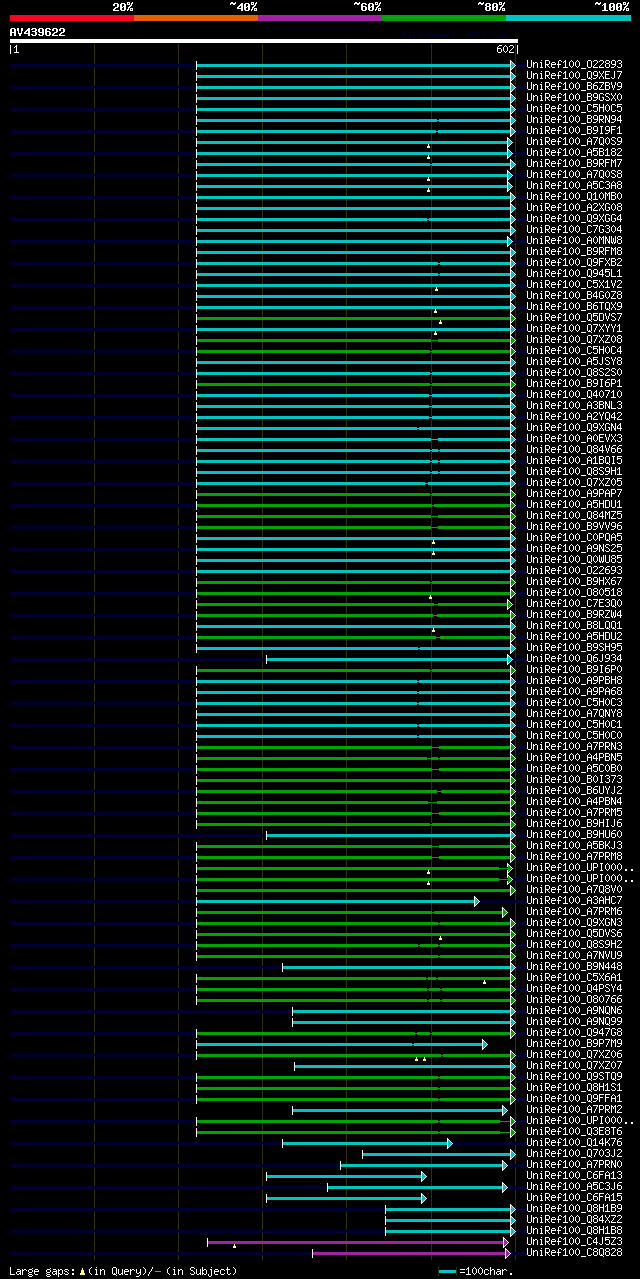The image size is (640, 1279).
Task: Click the red 20% identity legend segment
Action: (72, 18)
